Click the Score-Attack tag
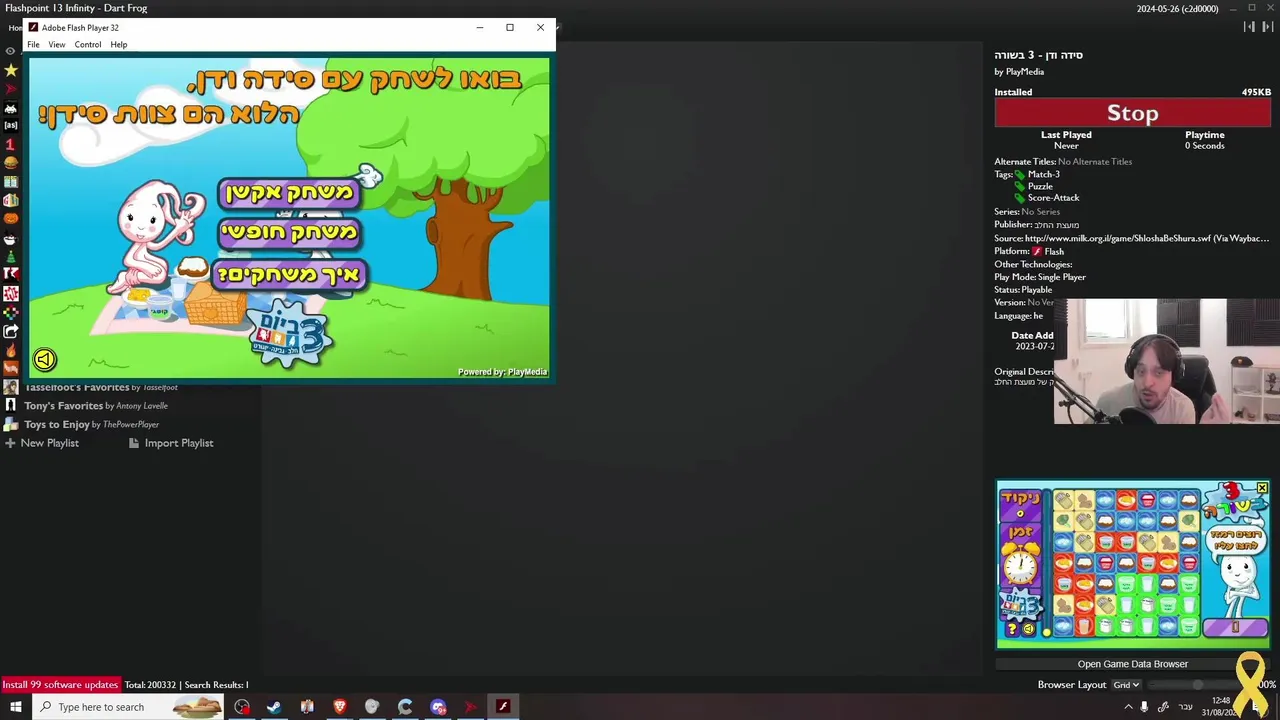This screenshot has width=1280, height=720. point(1053,198)
